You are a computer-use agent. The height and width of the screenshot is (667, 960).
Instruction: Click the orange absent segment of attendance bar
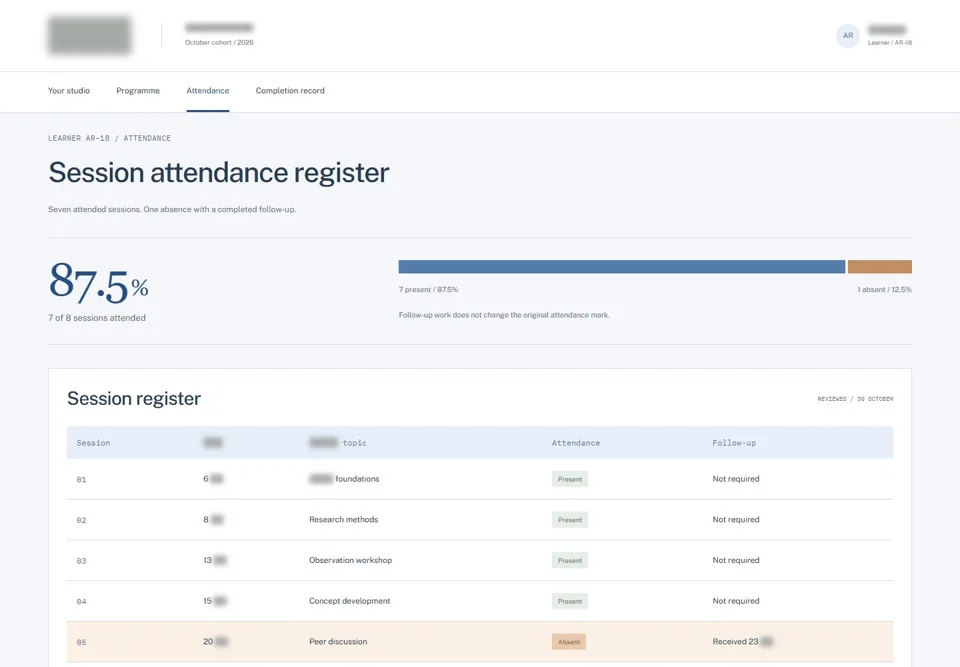point(880,266)
